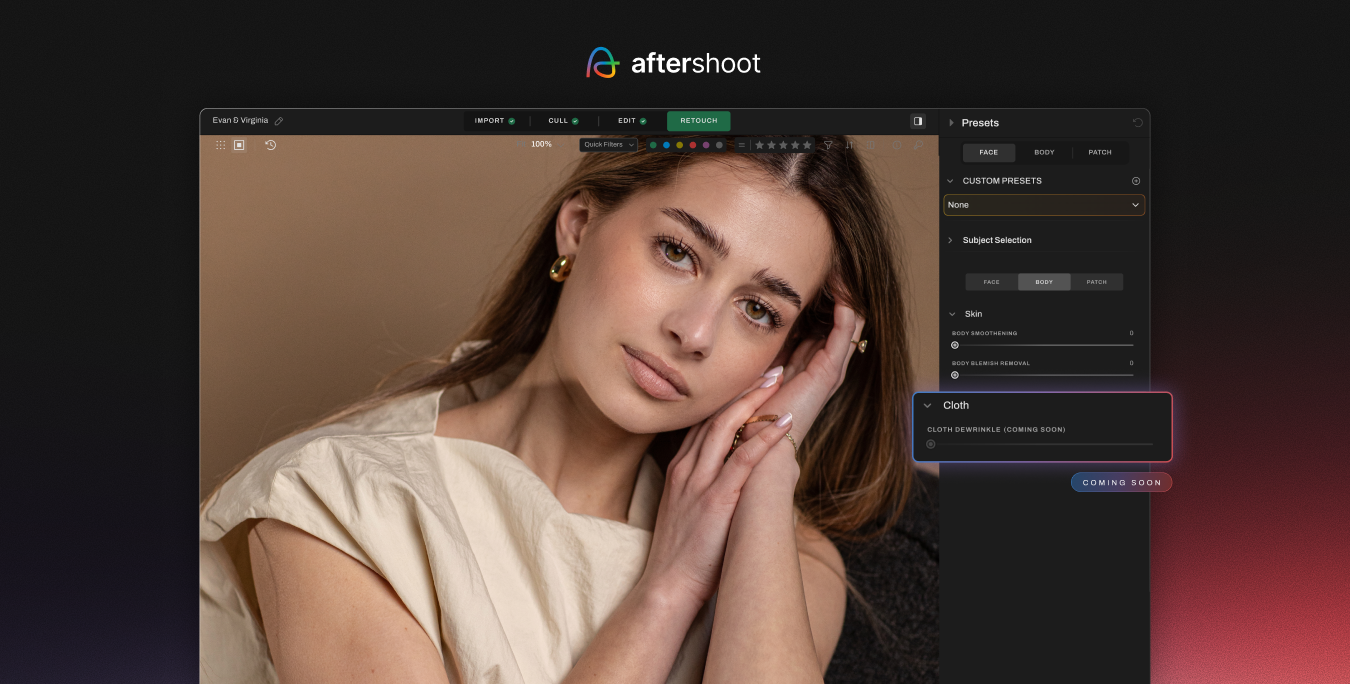Viewport: 1350px width, 684px height.
Task: Click the pencil icon to rename the project
Action: click(x=279, y=121)
